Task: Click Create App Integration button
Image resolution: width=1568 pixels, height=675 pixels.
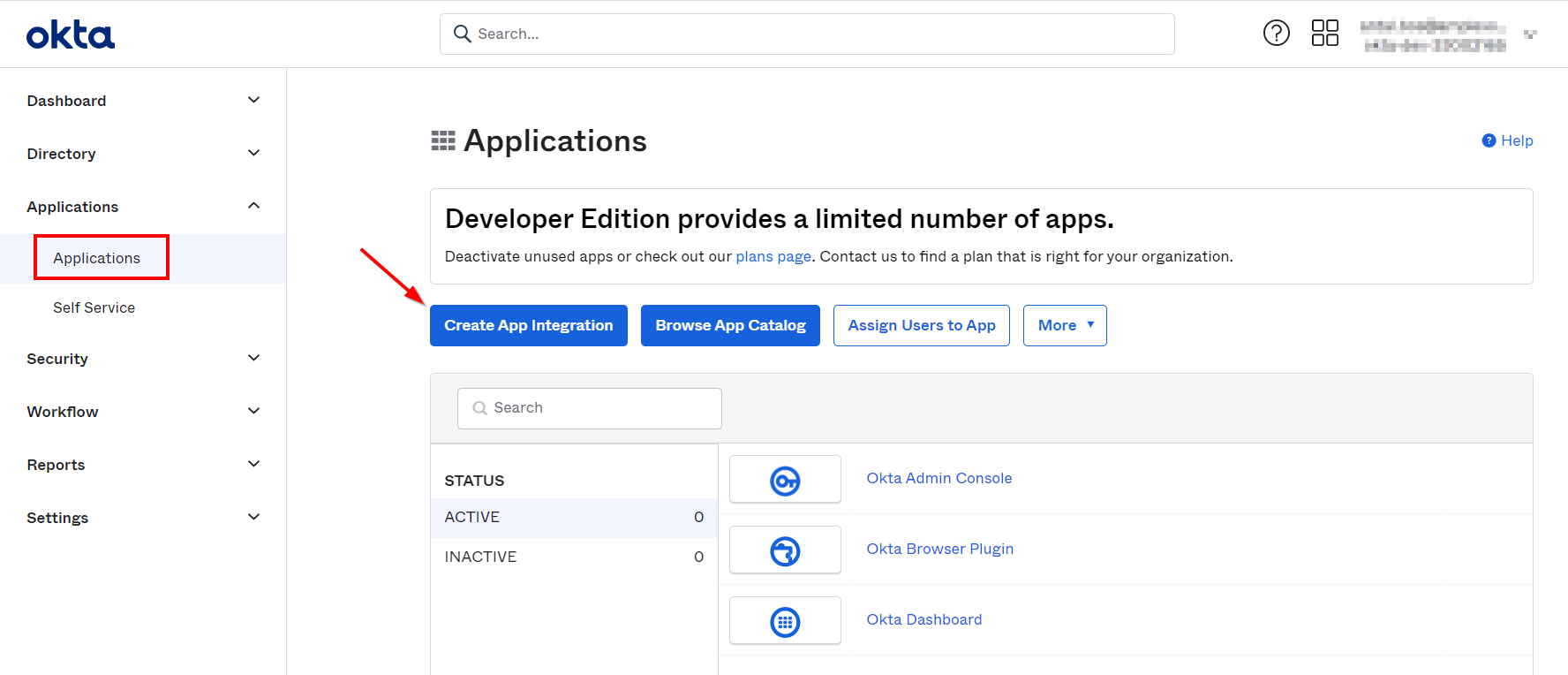Action: pyautogui.click(x=528, y=325)
